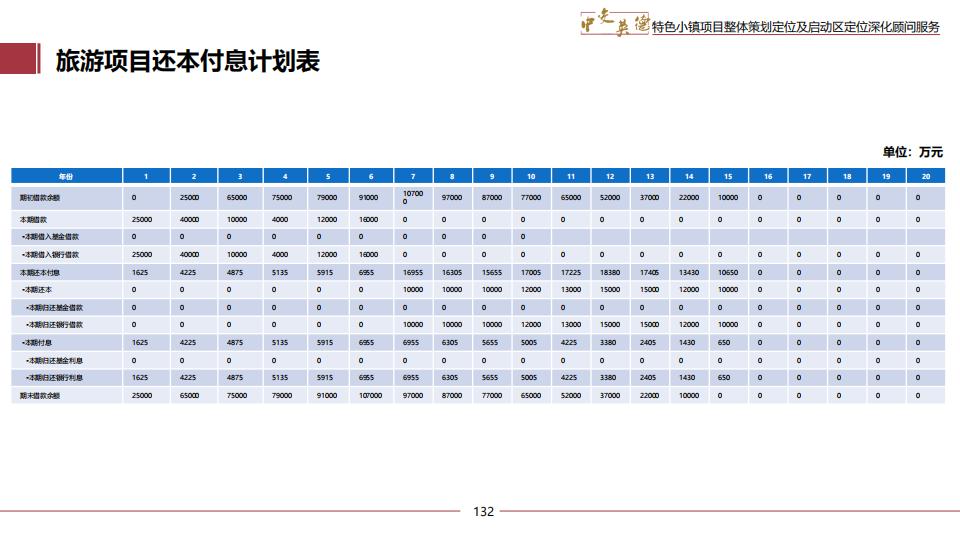Click 79000 in the 期初借款余额 row

(327, 198)
